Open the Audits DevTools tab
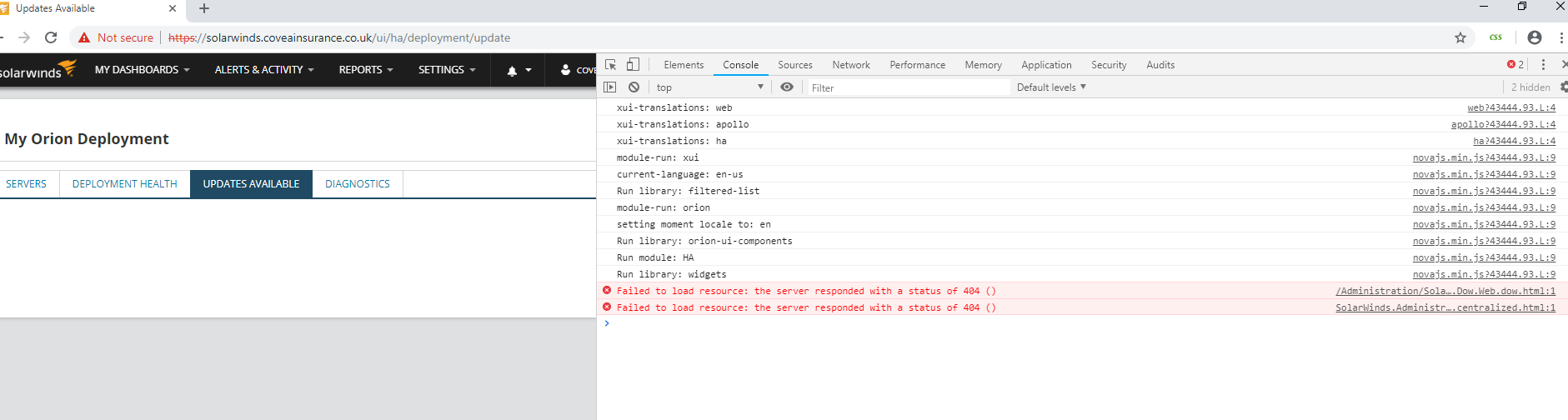The width and height of the screenshot is (1568, 420). point(1160,64)
